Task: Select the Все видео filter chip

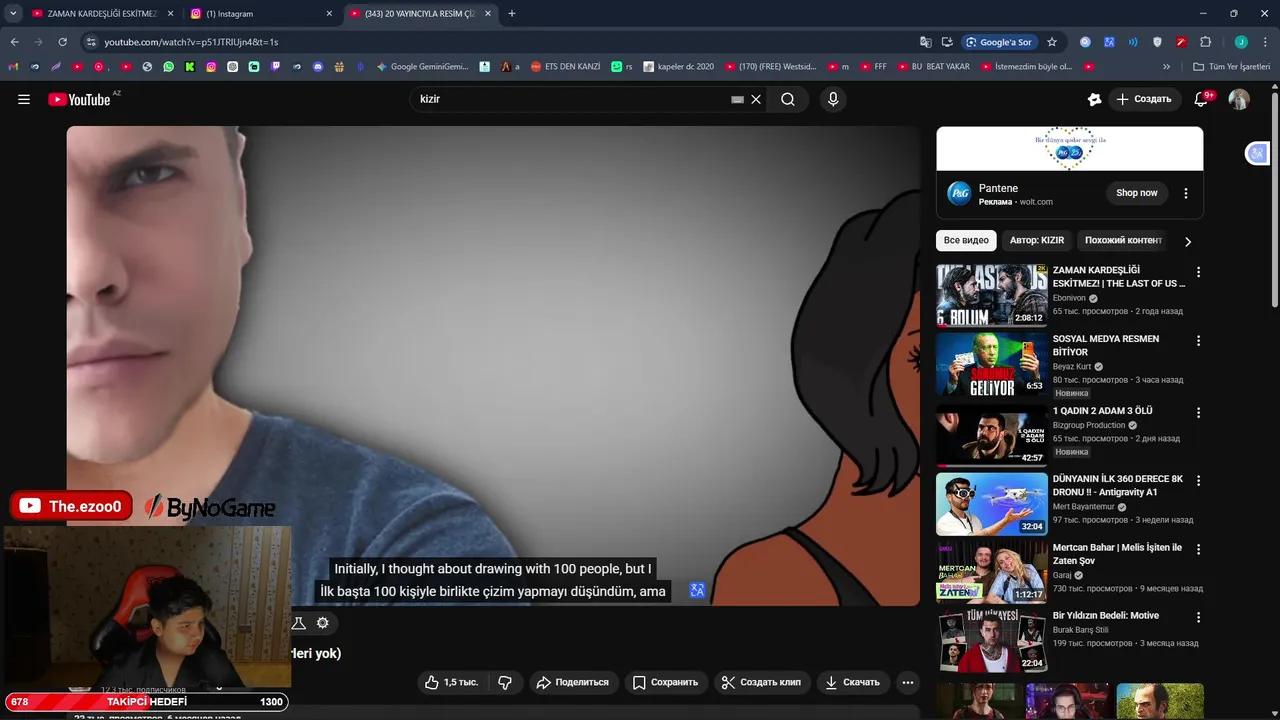Action: click(966, 240)
